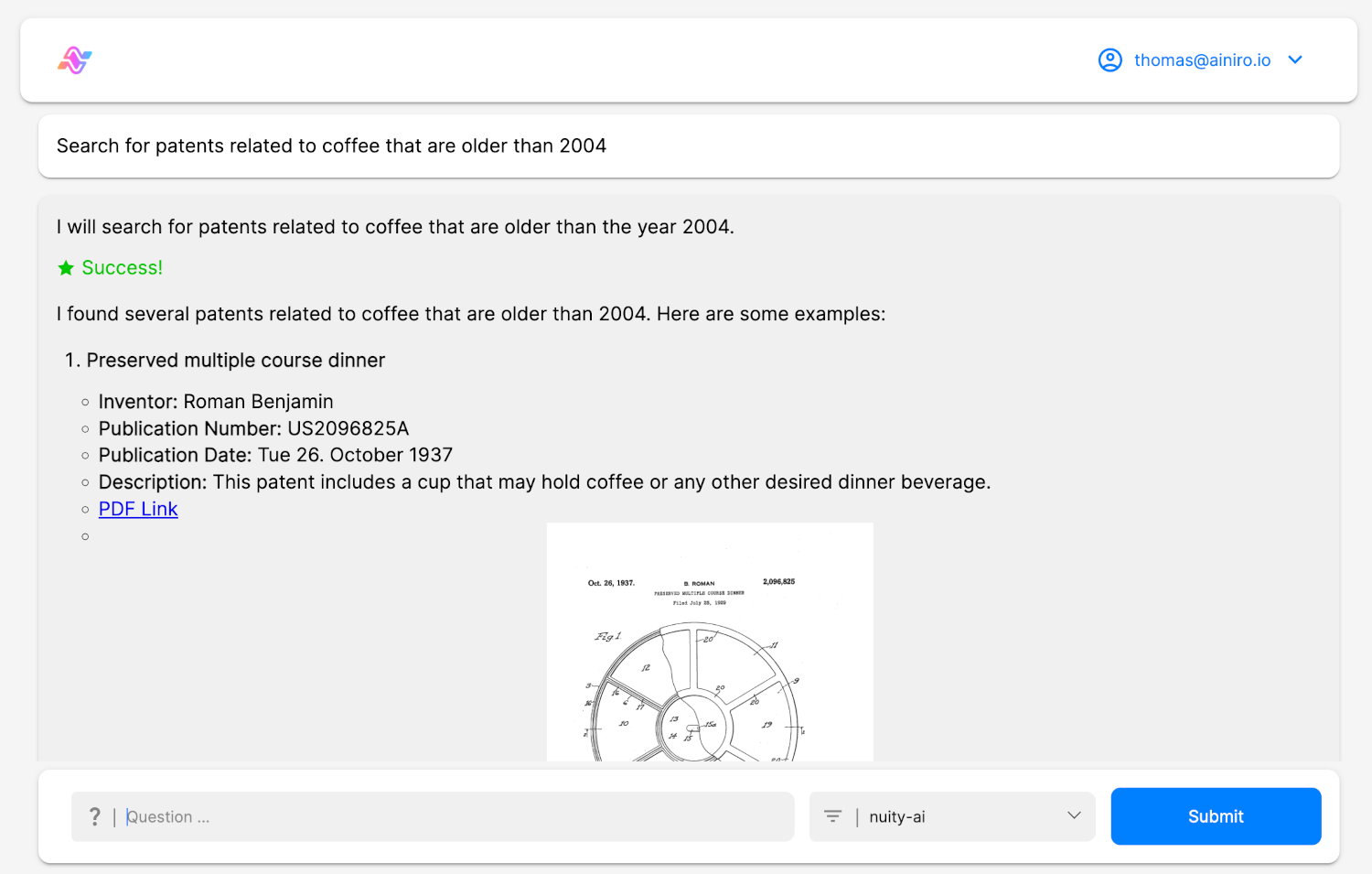Viewport: 1372px width, 874px height.
Task: Click the Fig 1 label in patent drawing
Action: pyautogui.click(x=607, y=636)
